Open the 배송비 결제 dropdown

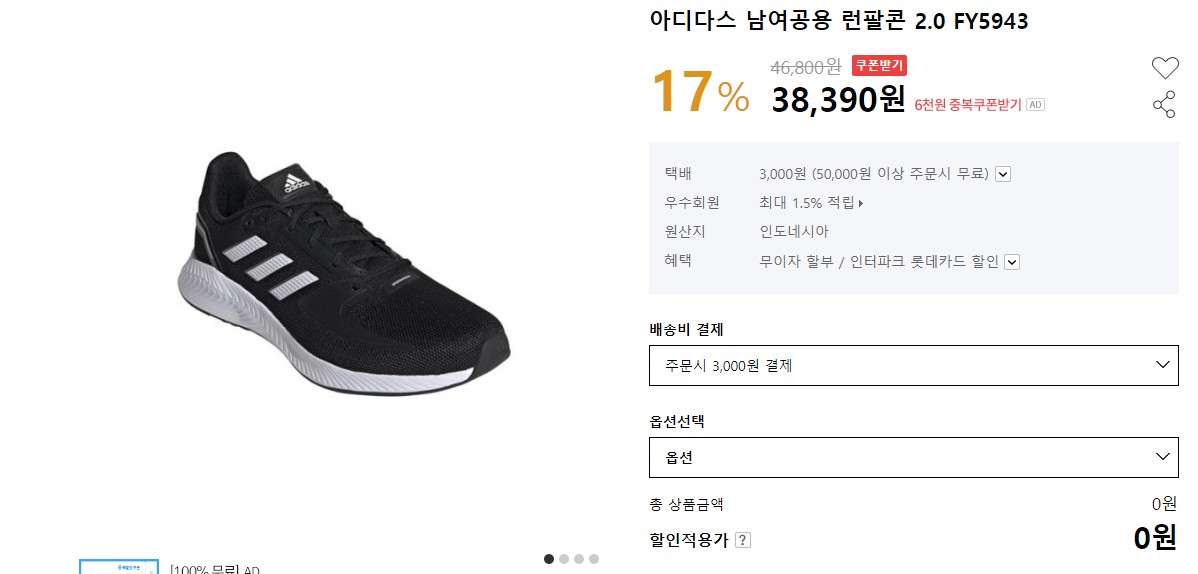point(913,365)
